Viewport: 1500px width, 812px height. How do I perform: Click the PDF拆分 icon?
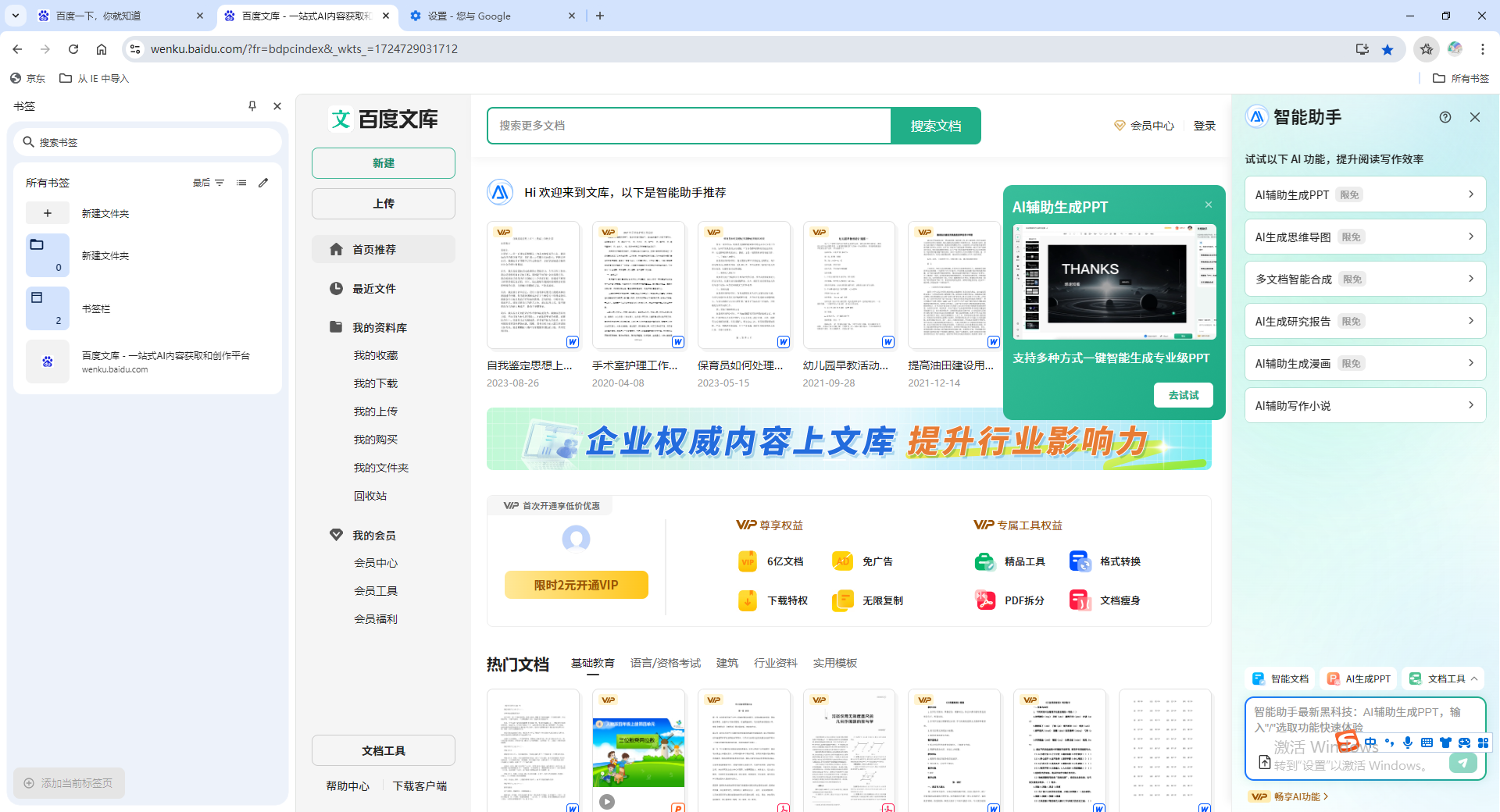[984, 600]
